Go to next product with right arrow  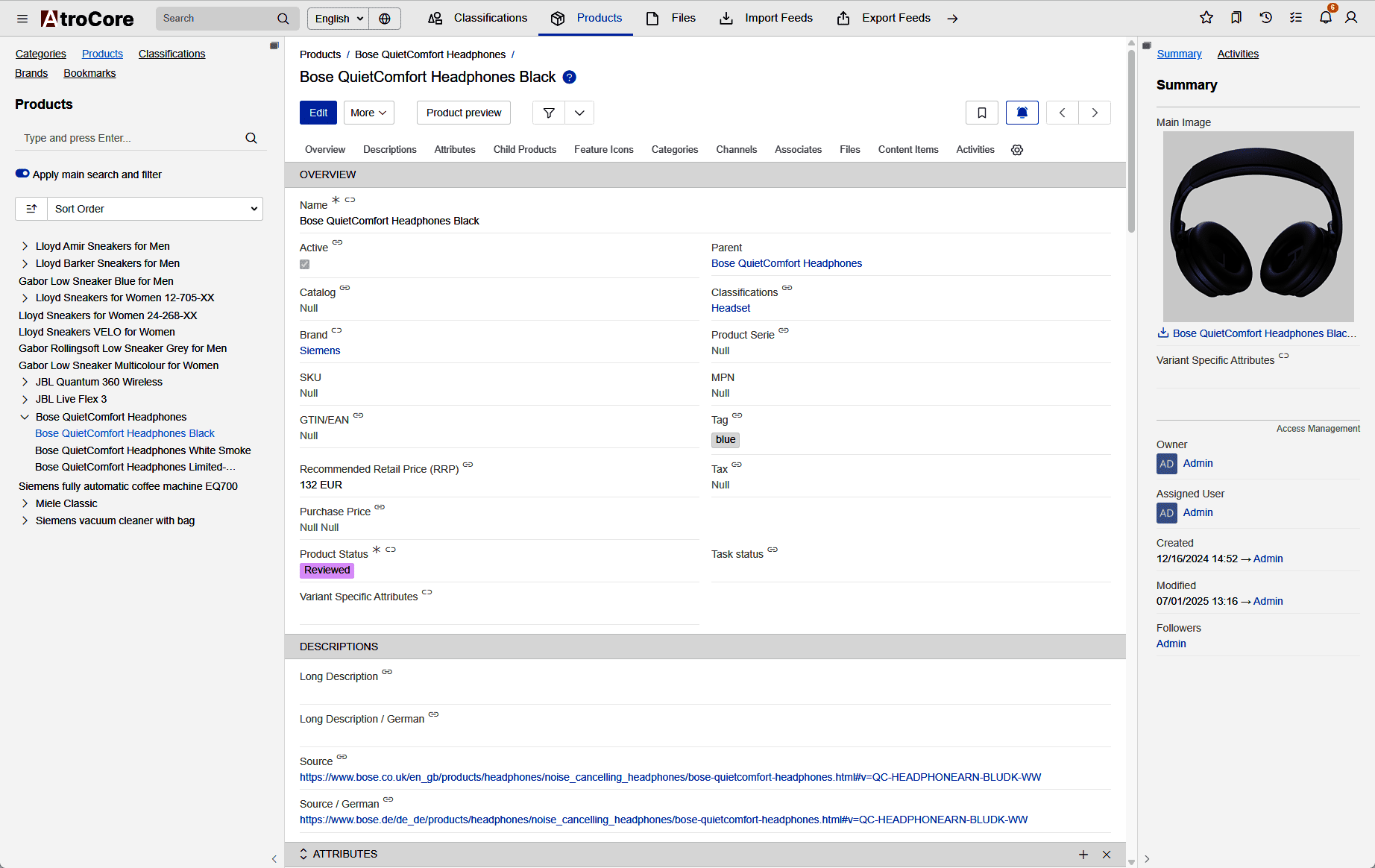pos(1095,113)
